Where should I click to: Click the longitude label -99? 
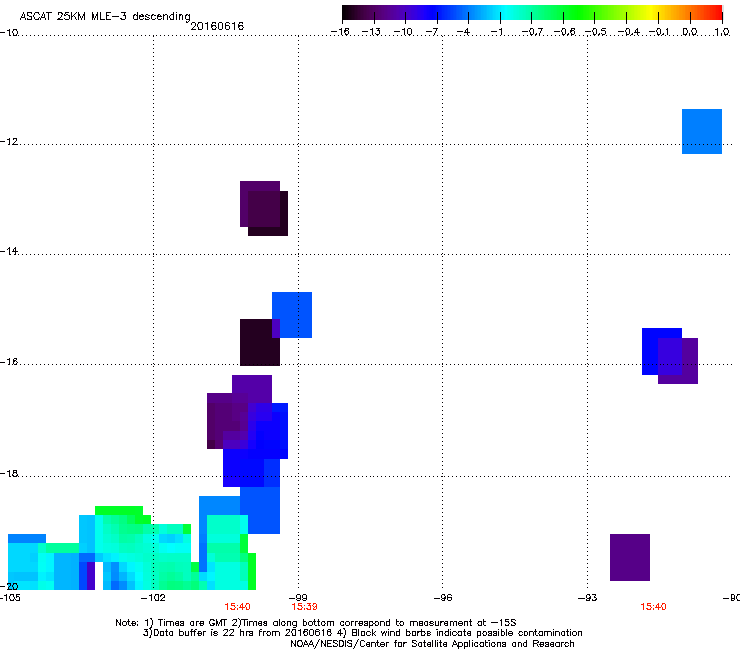298,598
